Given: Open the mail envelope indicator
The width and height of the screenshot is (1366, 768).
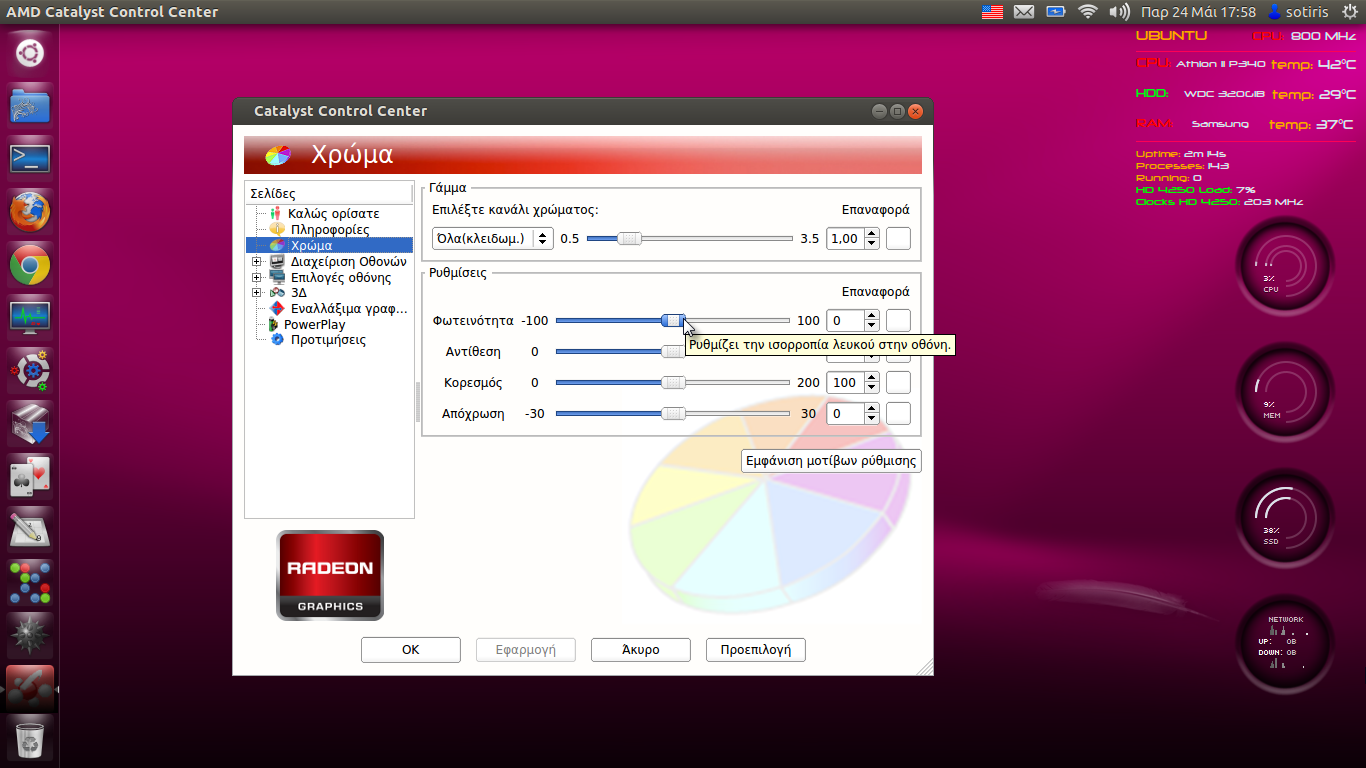Looking at the screenshot, I should click(1024, 12).
